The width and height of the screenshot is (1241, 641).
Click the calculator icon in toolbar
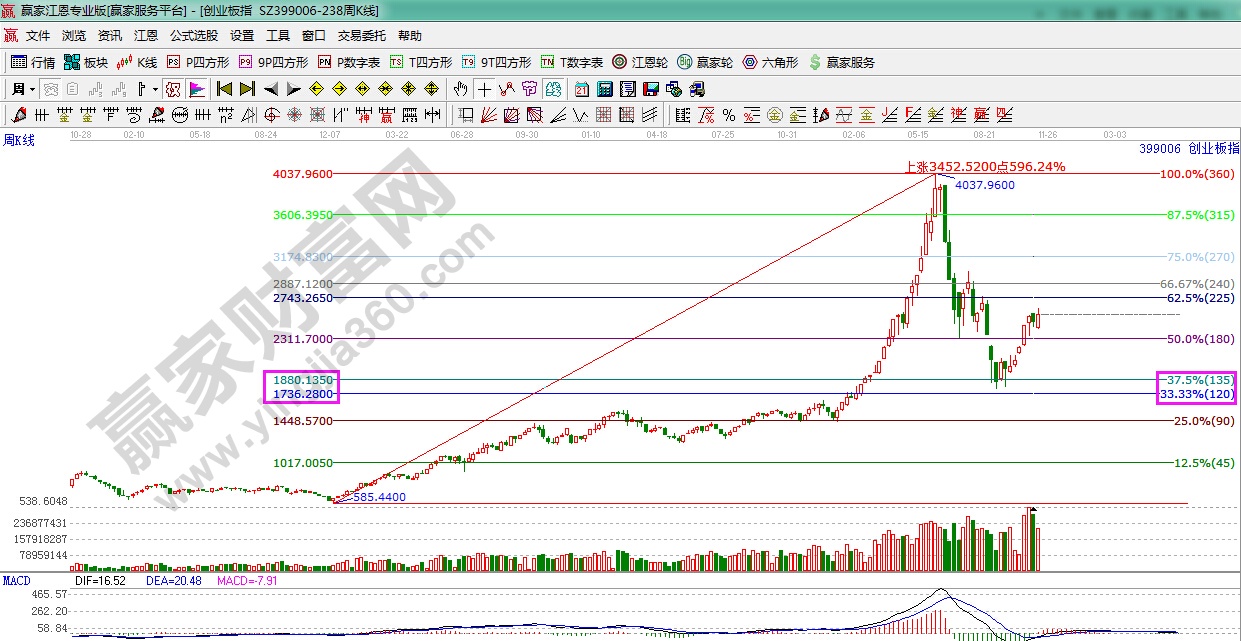coord(603,88)
